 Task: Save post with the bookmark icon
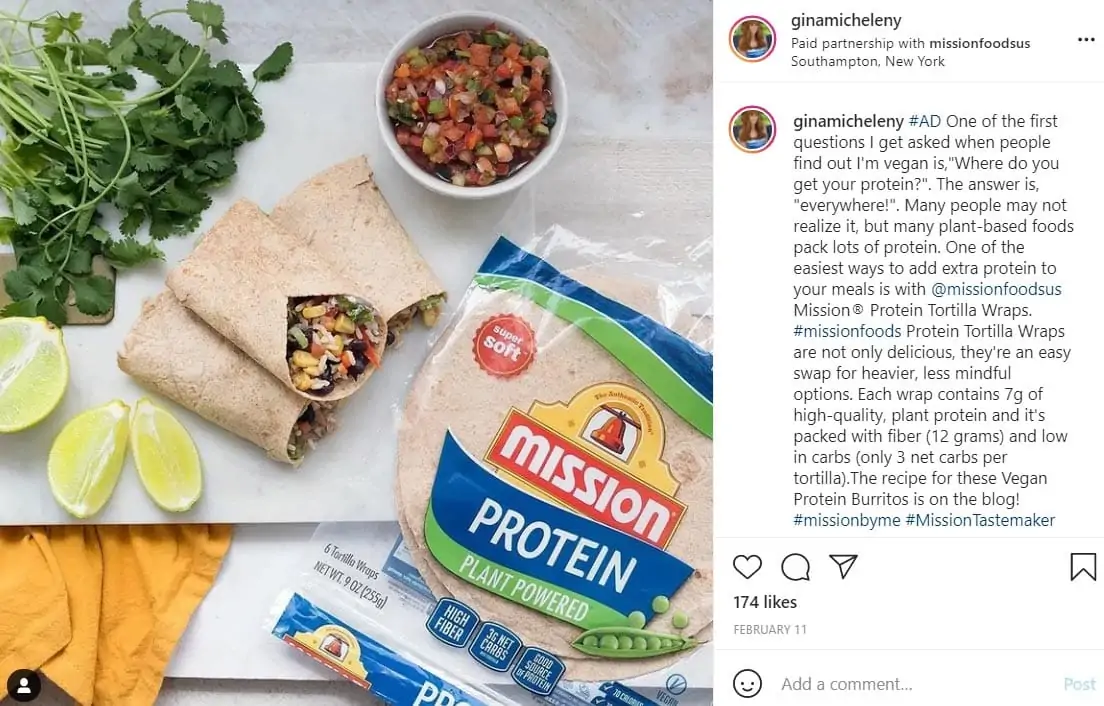[1083, 567]
